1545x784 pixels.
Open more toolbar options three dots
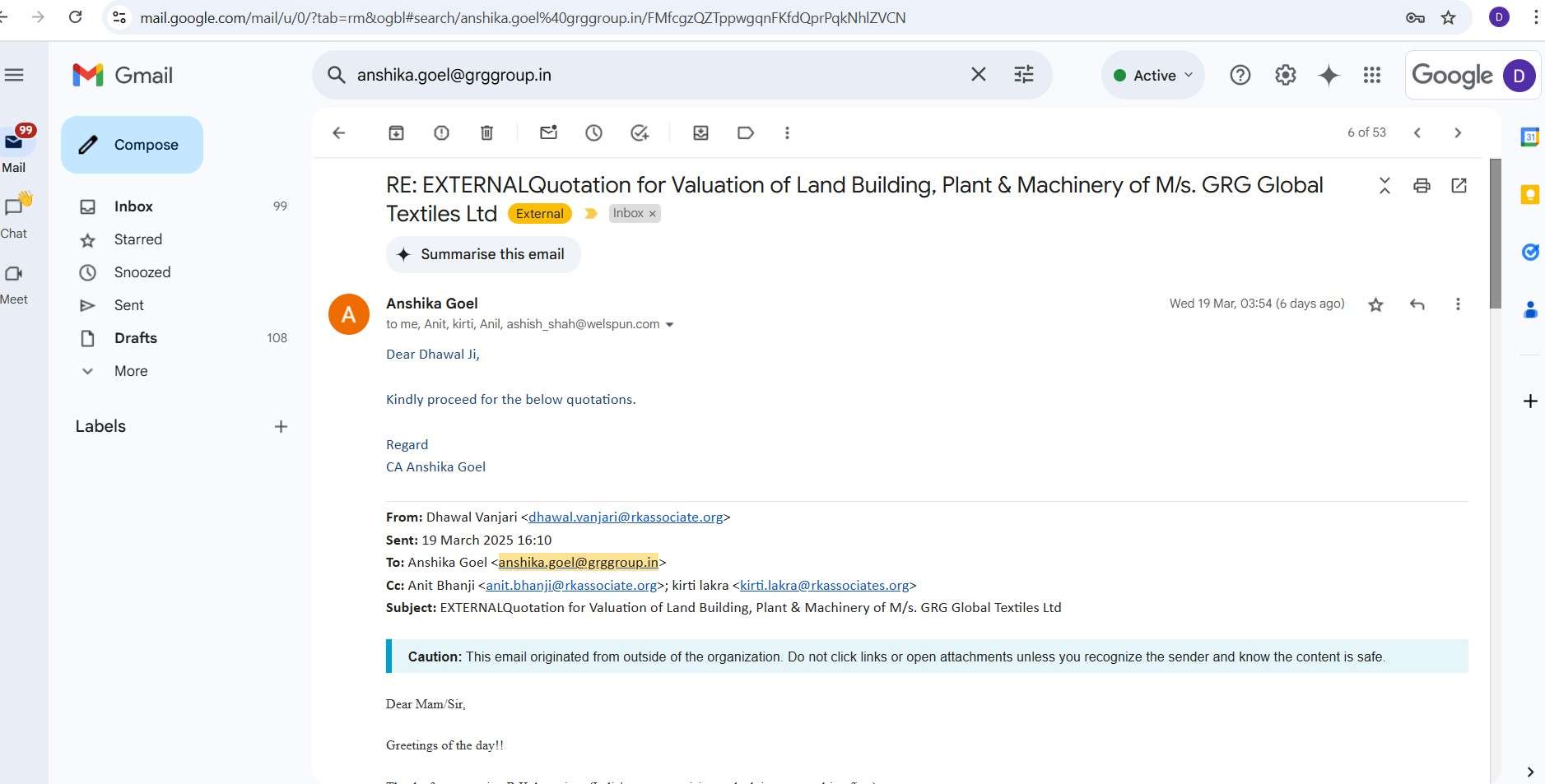tap(787, 132)
